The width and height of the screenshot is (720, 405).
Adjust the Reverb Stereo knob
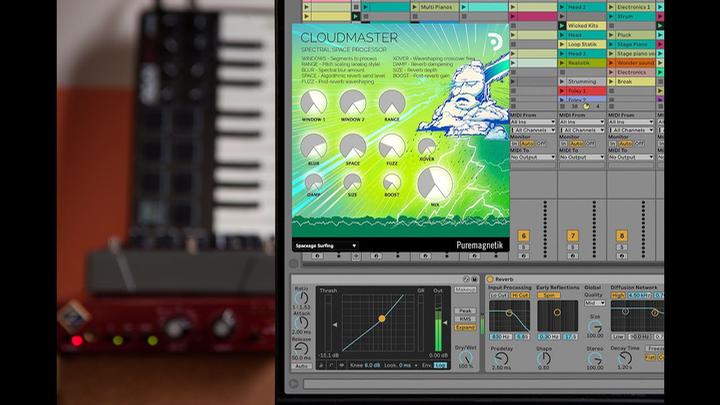tap(595, 359)
